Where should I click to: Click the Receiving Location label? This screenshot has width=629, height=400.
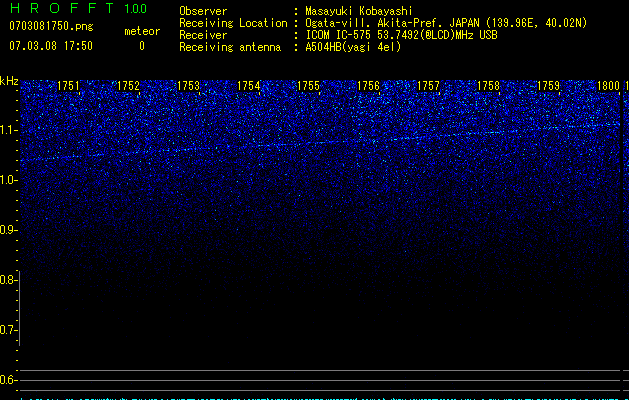(233, 23)
